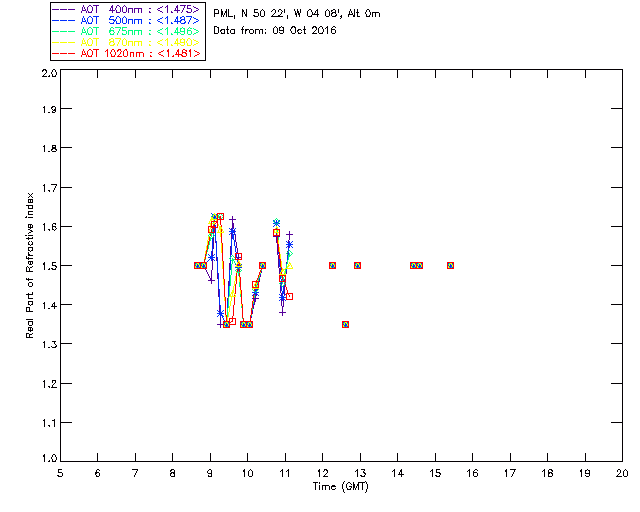
Task: Click the red square marker at 1.42 near 11
Action: (x=289, y=296)
